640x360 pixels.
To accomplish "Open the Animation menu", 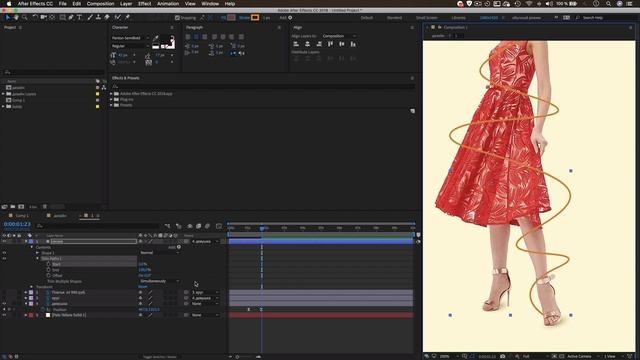I will [x=168, y=4].
